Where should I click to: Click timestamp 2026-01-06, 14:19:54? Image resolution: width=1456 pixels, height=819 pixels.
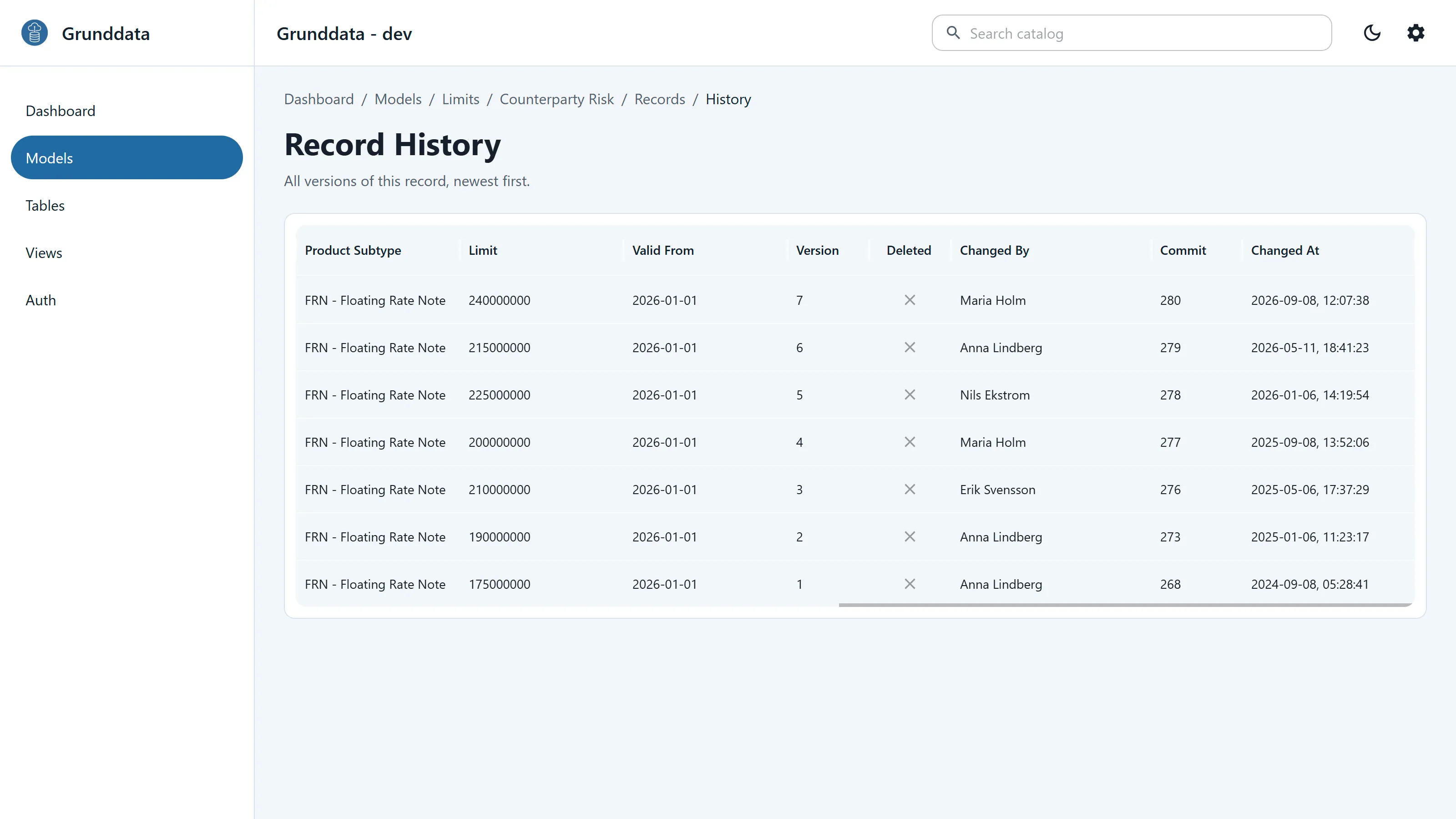pyautogui.click(x=1309, y=395)
